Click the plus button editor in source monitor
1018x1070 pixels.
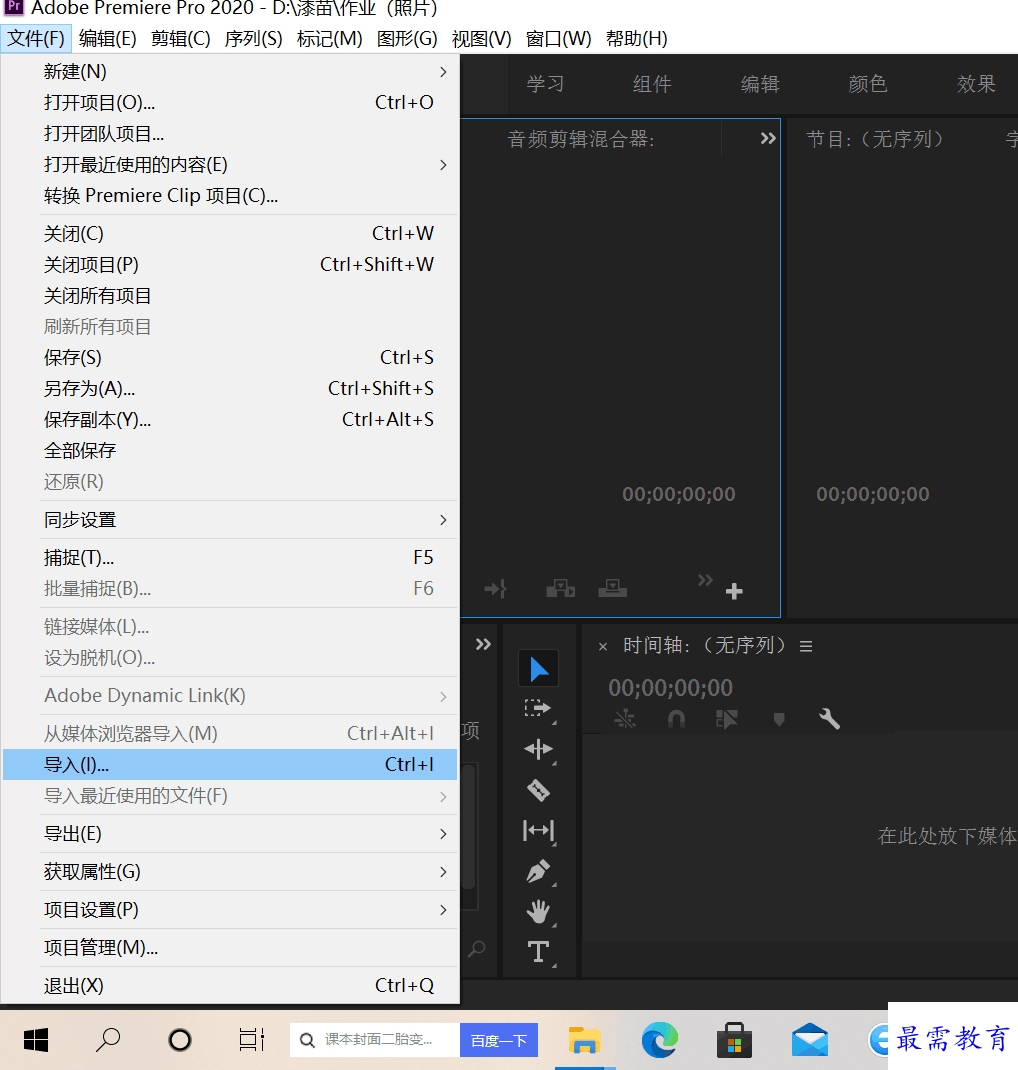pyautogui.click(x=734, y=591)
